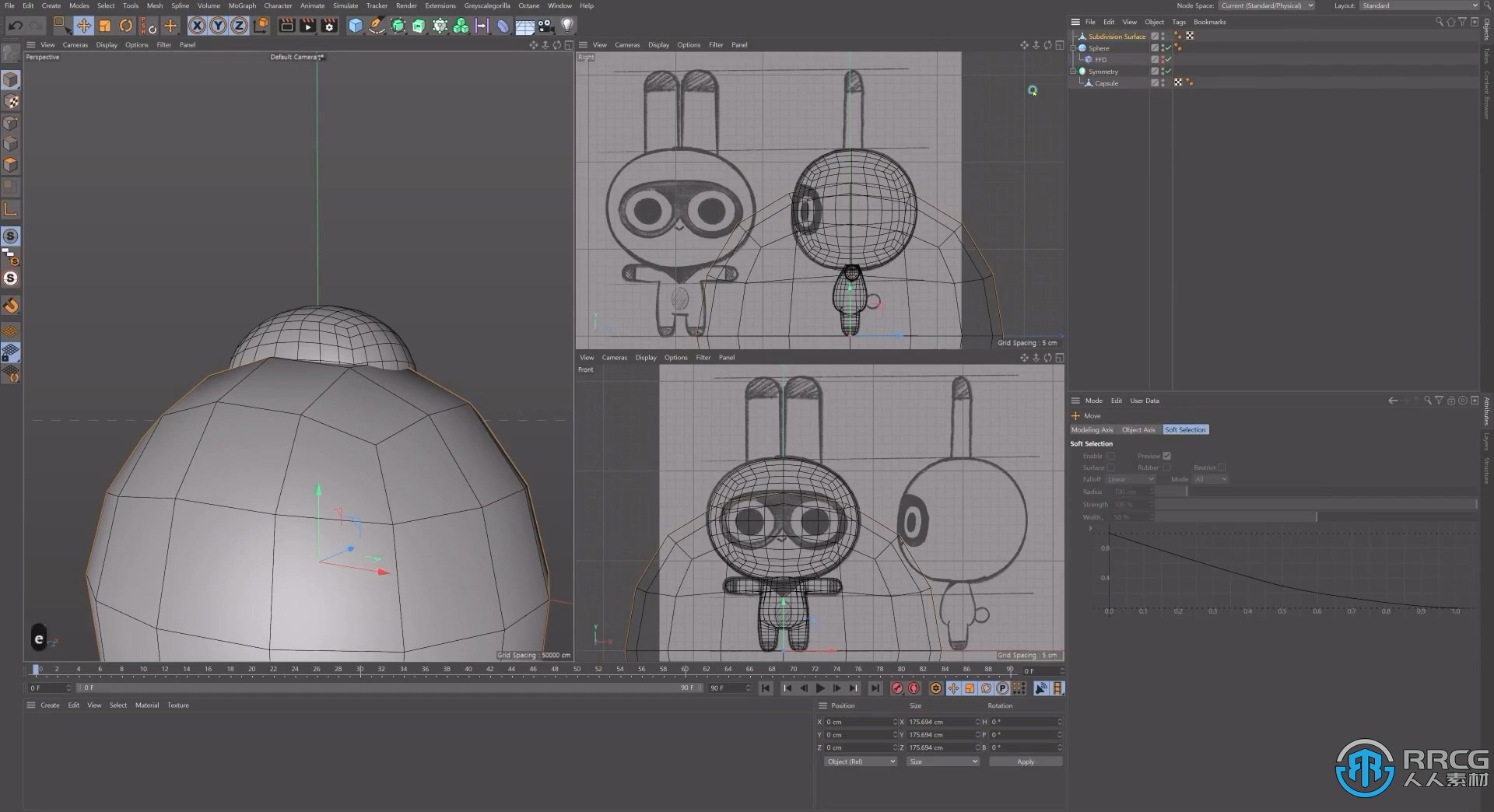Screen dimensions: 1494x812
Task: Select the Rotate tool in top toolbar
Action: click(125, 26)
